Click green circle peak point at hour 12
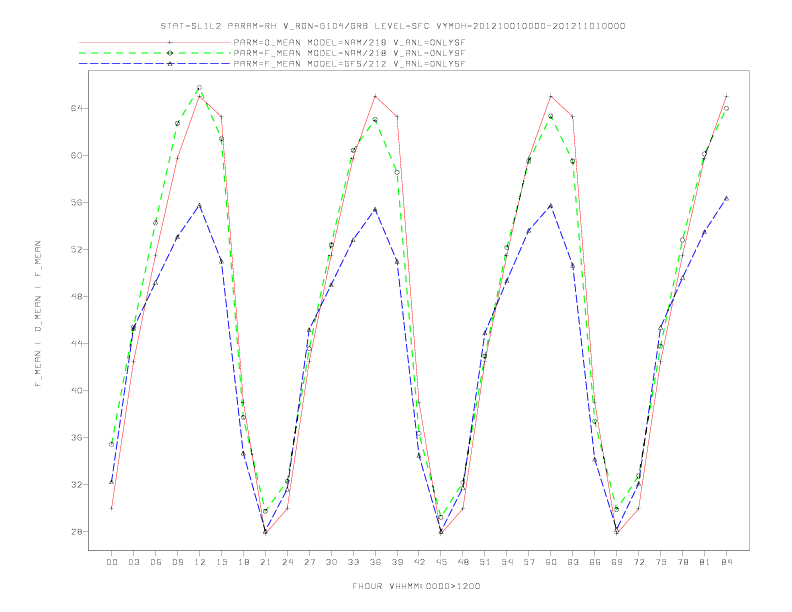This screenshot has width=792, height=612. tap(200, 88)
